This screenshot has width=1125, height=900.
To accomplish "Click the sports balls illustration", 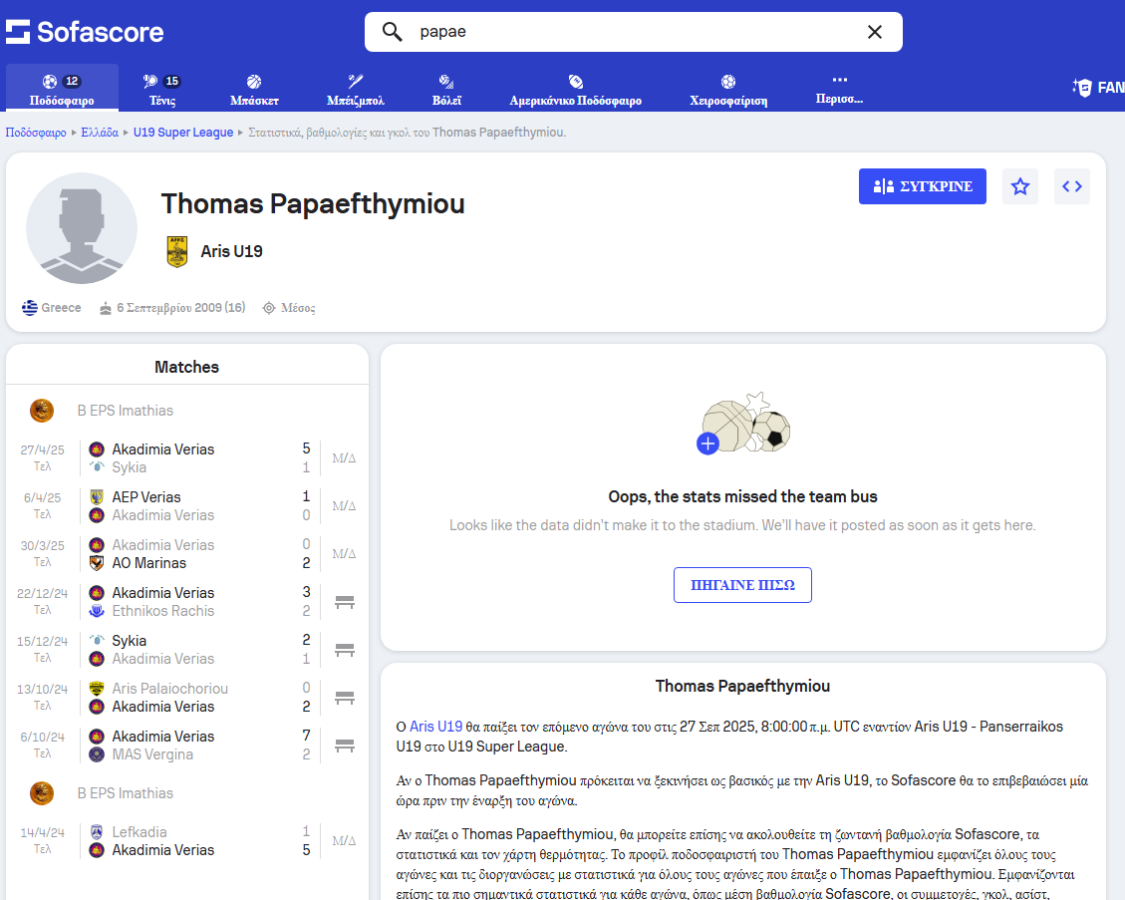I will pos(743,423).
